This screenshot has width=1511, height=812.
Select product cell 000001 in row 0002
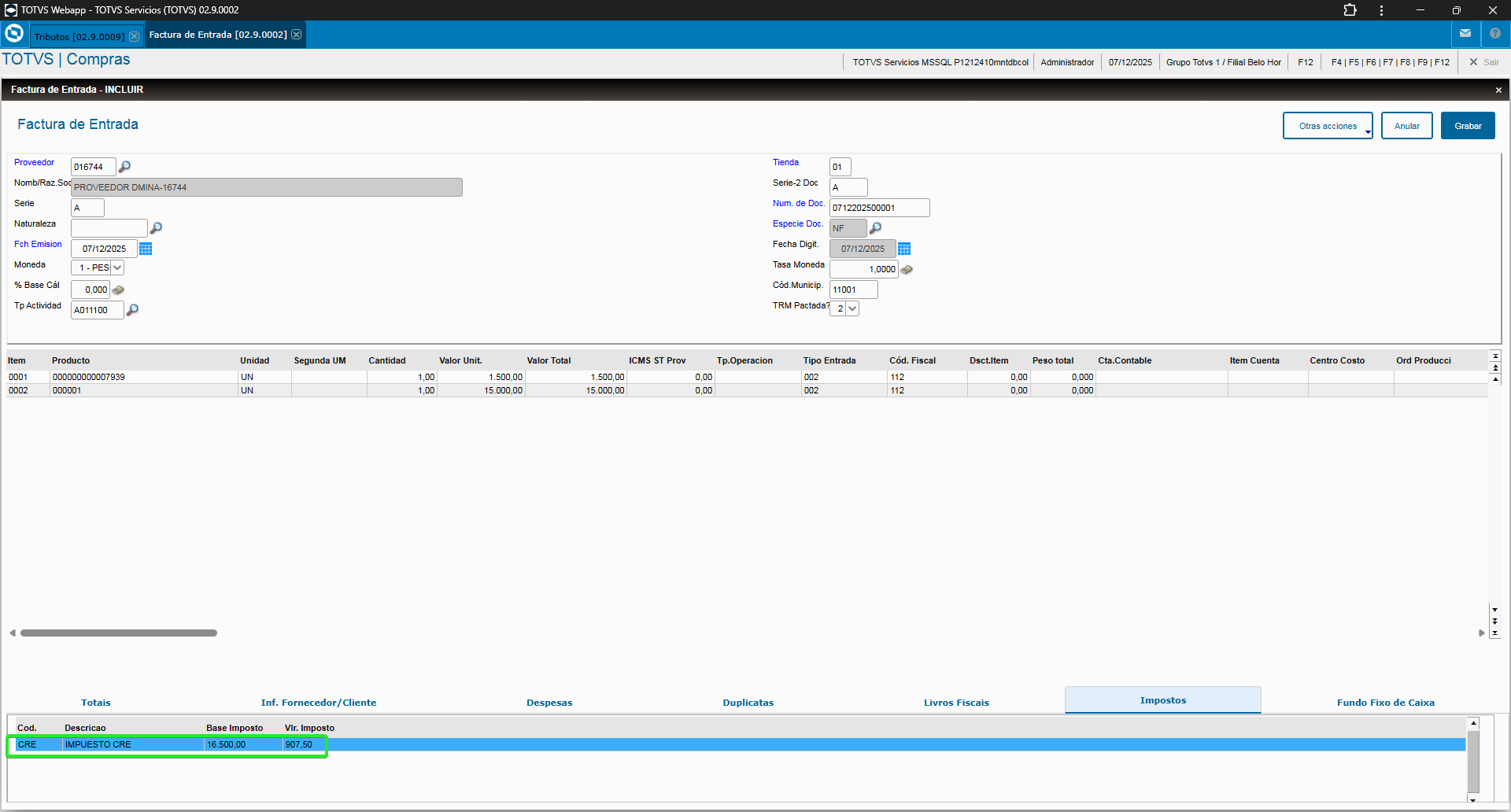(143, 390)
